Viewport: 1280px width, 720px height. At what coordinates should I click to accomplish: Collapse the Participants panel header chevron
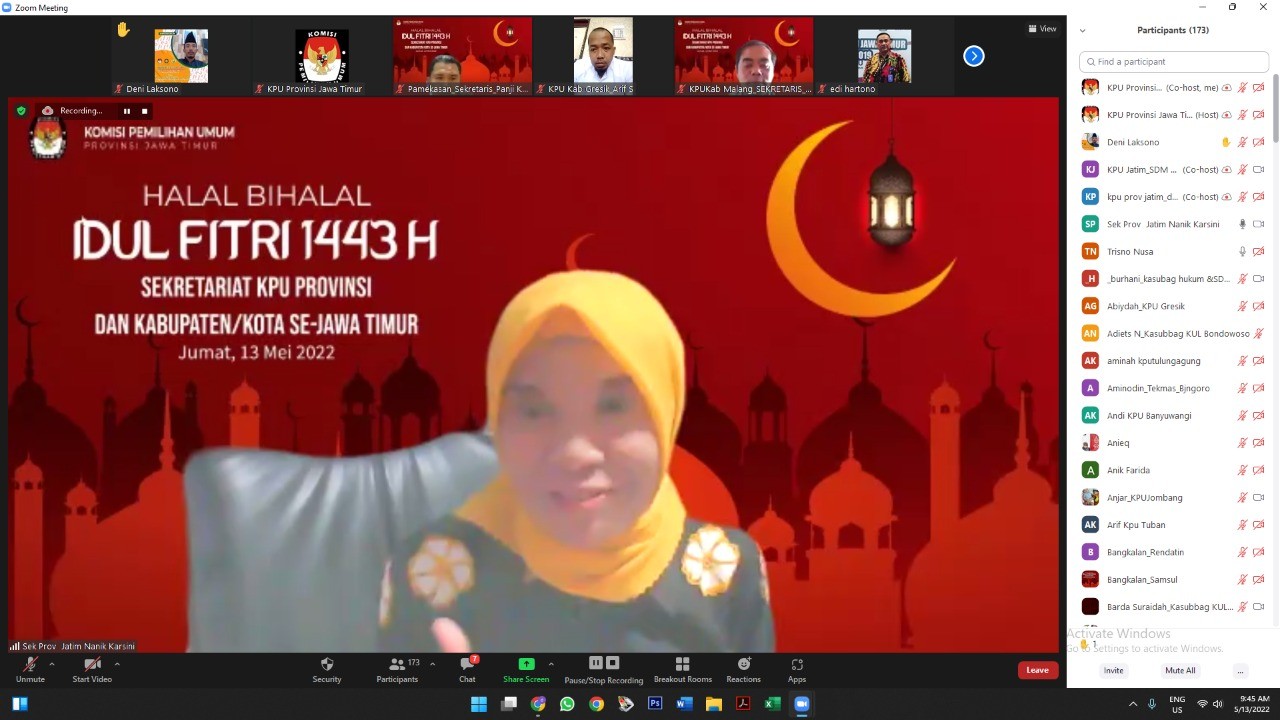click(x=1082, y=31)
